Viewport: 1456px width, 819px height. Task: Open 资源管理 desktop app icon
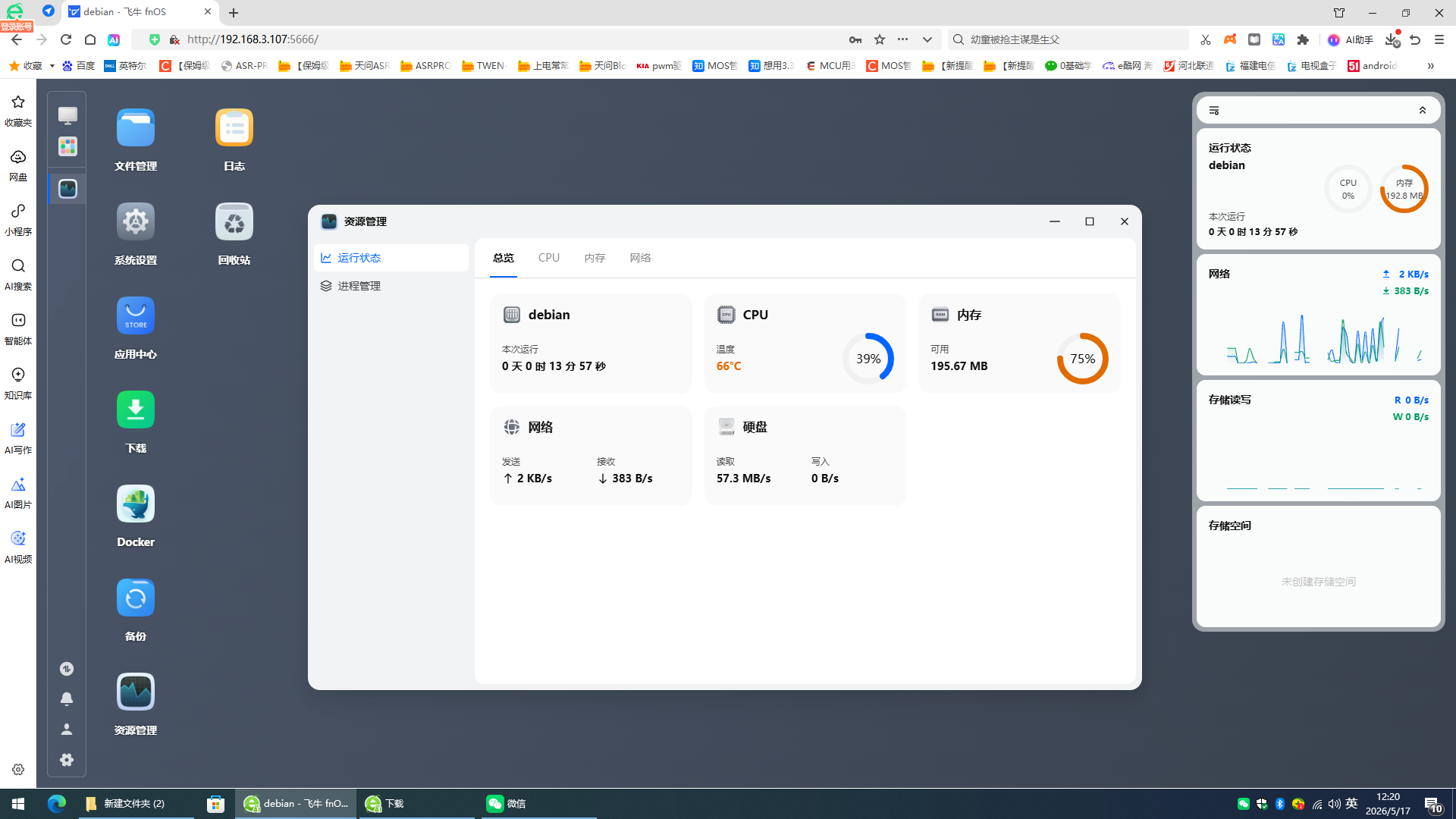[x=136, y=692]
